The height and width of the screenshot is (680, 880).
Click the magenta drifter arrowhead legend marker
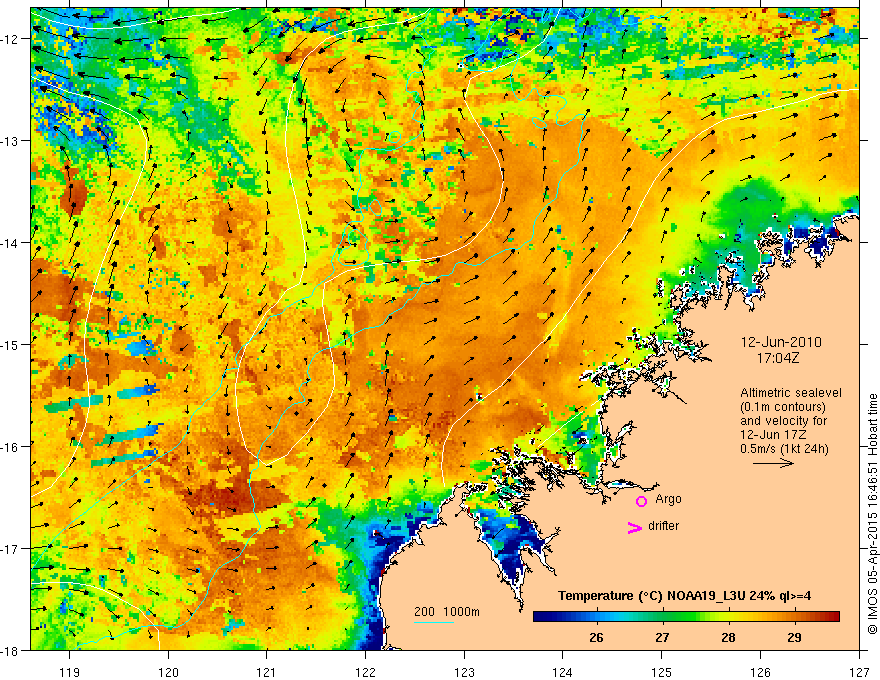click(x=634, y=528)
